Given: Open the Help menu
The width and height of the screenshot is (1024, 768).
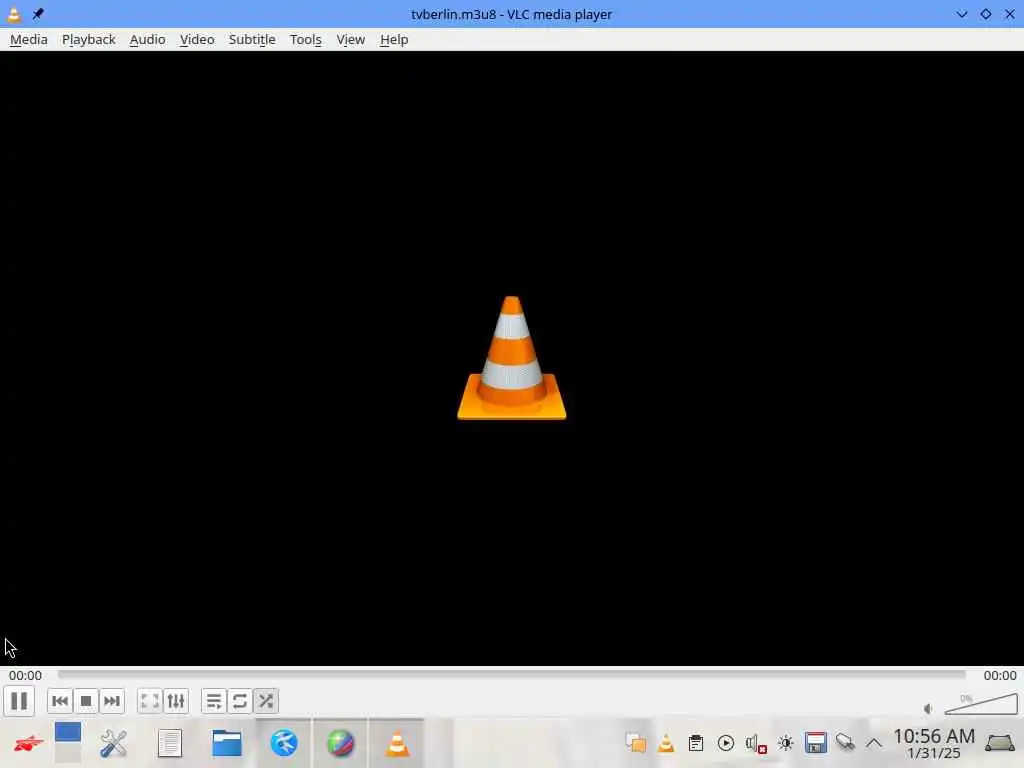Looking at the screenshot, I should point(394,39).
